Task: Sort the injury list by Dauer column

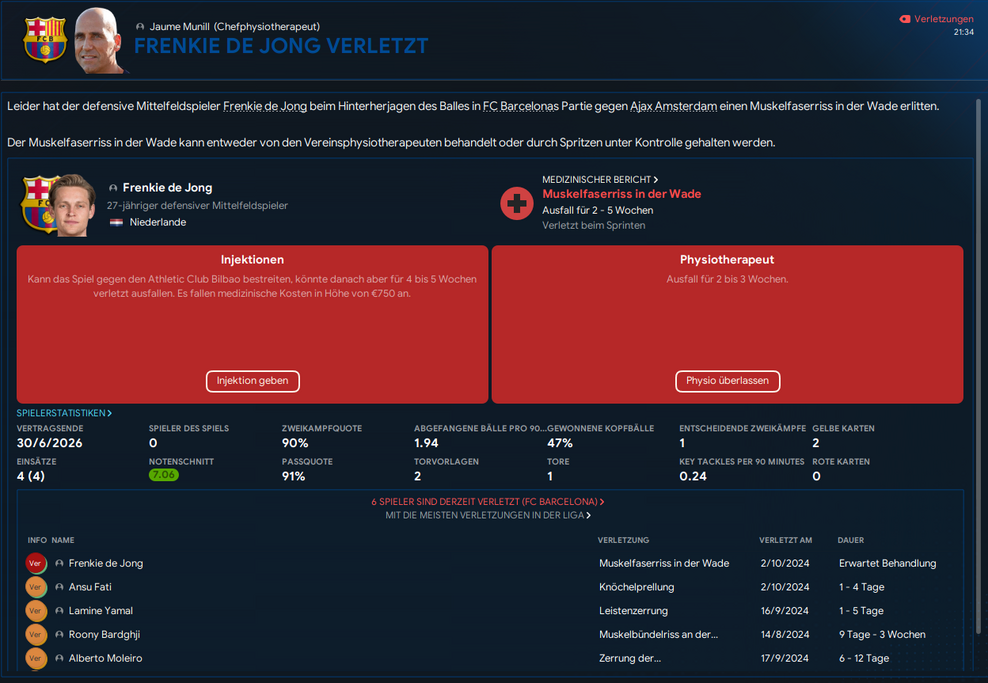Action: (851, 540)
